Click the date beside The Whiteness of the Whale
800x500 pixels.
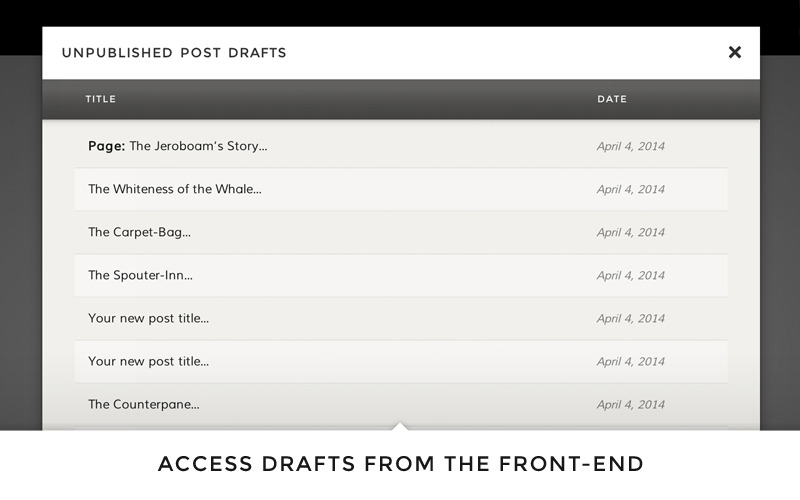[630, 189]
